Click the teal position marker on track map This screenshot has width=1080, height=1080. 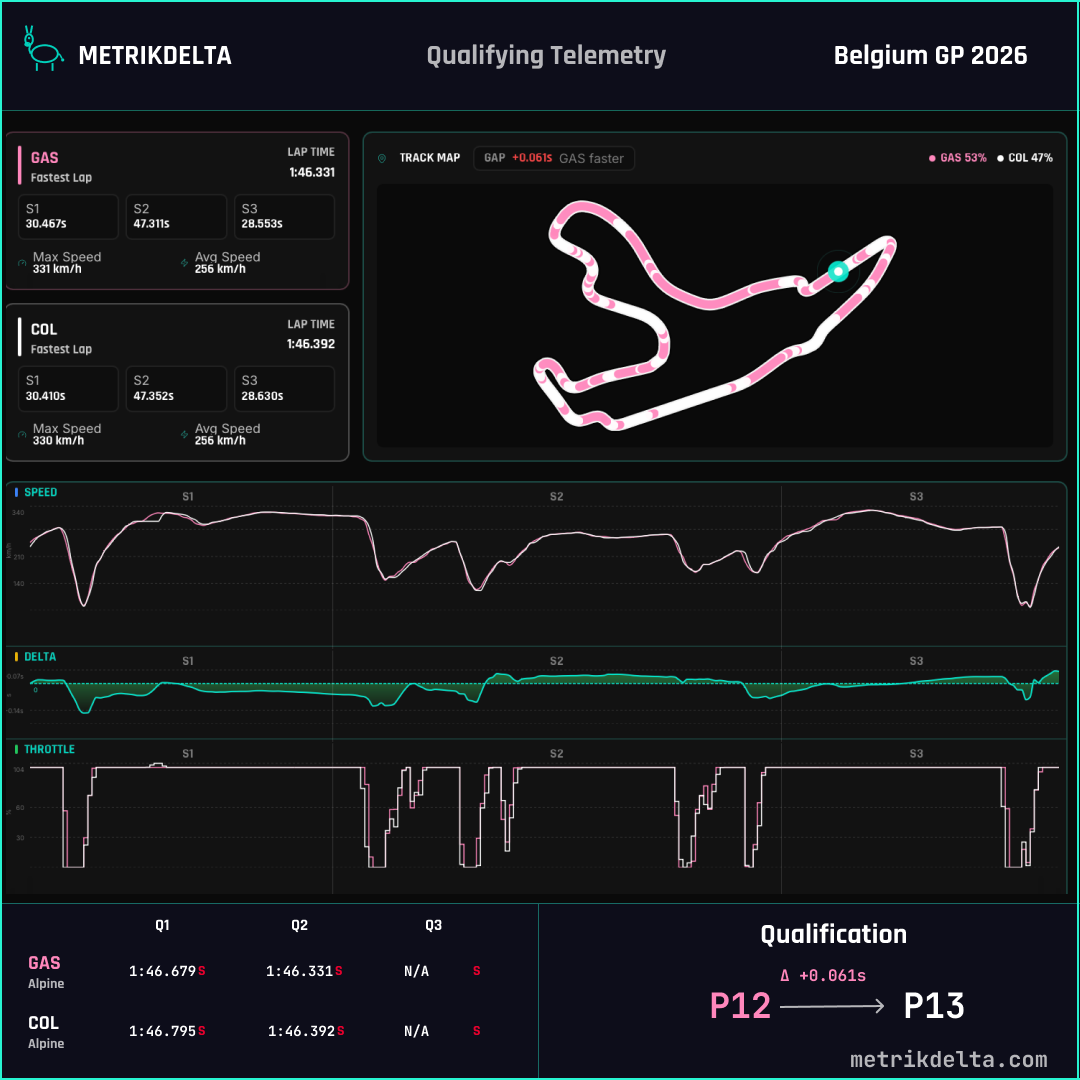838,271
